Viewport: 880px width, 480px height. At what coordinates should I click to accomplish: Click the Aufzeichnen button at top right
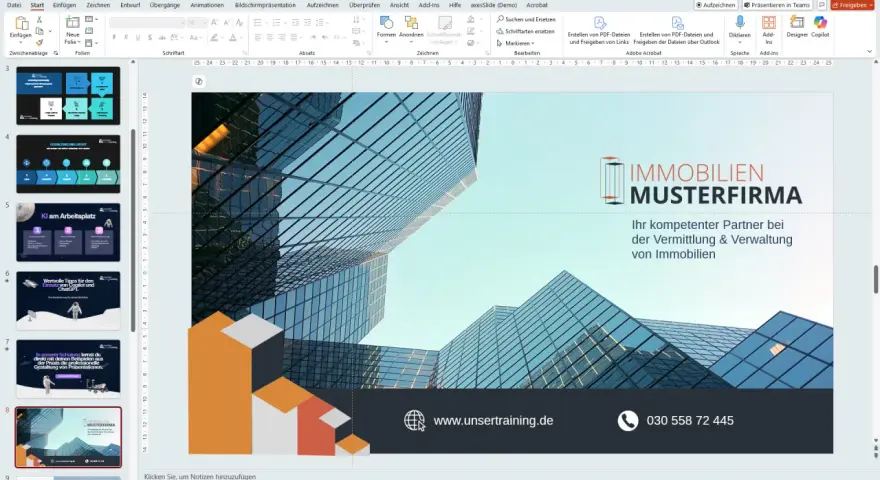[x=716, y=5]
